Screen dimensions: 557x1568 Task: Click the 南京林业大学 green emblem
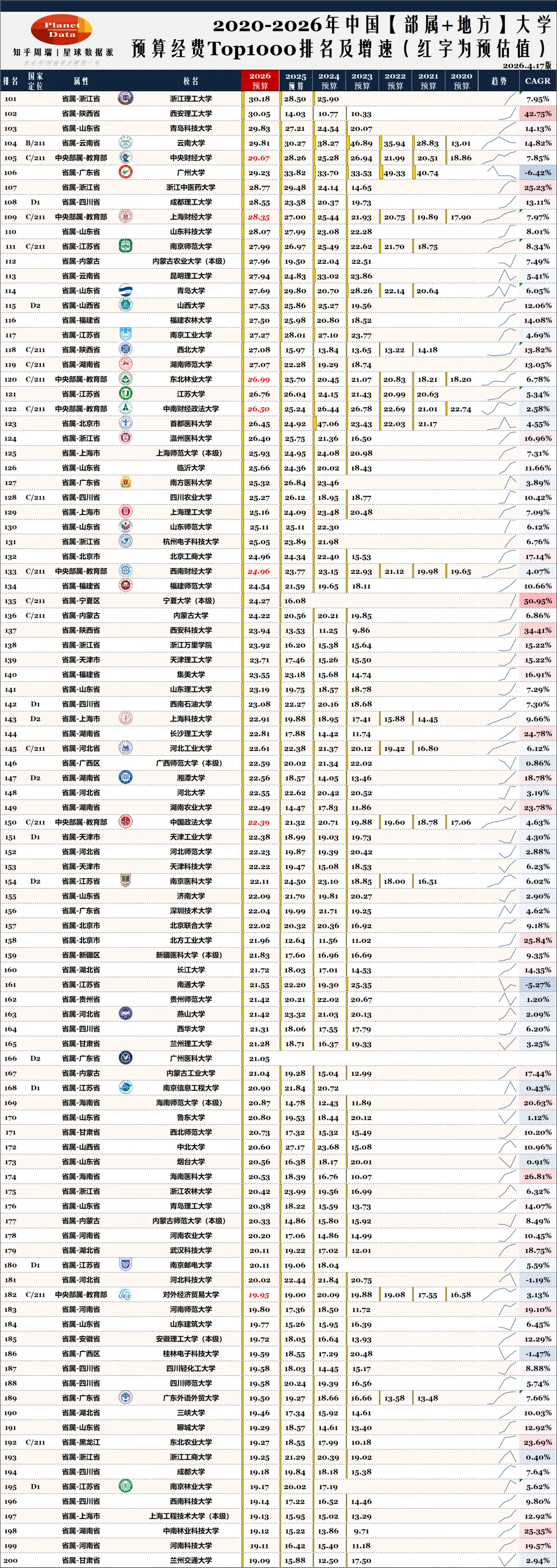tap(125, 1486)
